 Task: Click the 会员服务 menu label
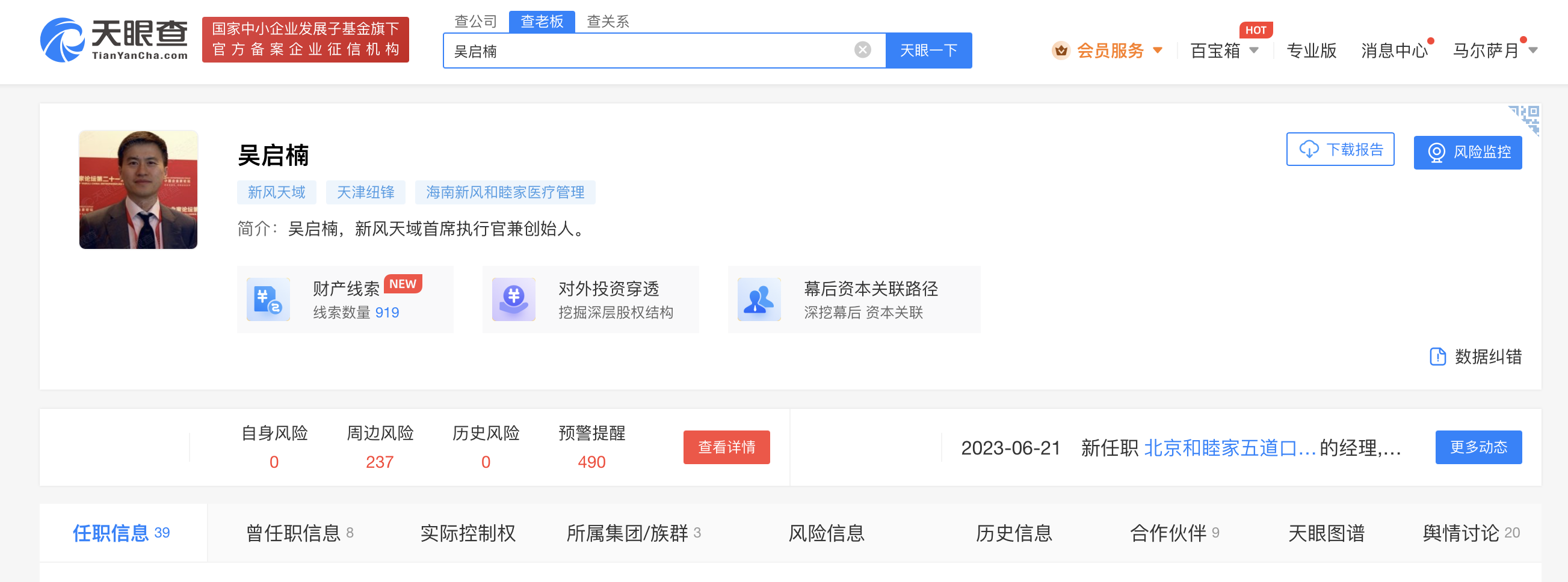pyautogui.click(x=1110, y=51)
